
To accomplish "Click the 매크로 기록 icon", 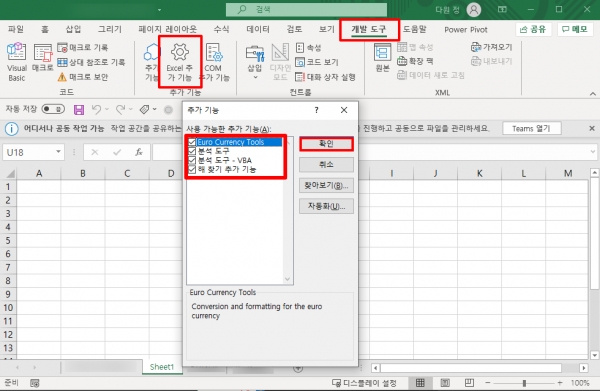I will click(62, 48).
